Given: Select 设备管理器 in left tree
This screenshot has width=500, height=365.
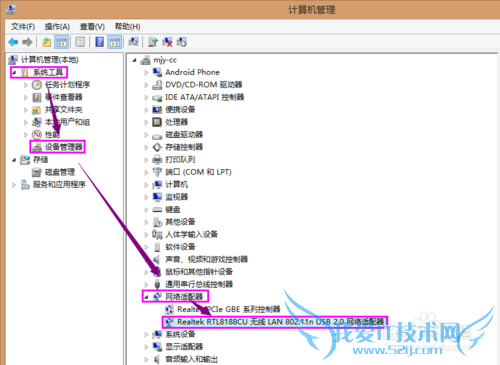Looking at the screenshot, I should pos(64,147).
